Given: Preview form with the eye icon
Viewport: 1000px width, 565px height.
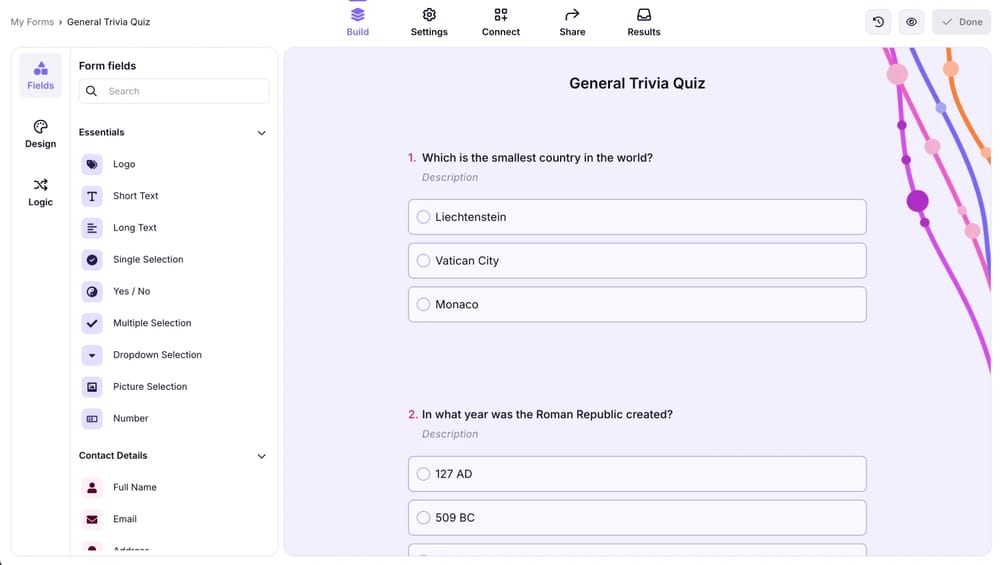Looking at the screenshot, I should coord(911,22).
